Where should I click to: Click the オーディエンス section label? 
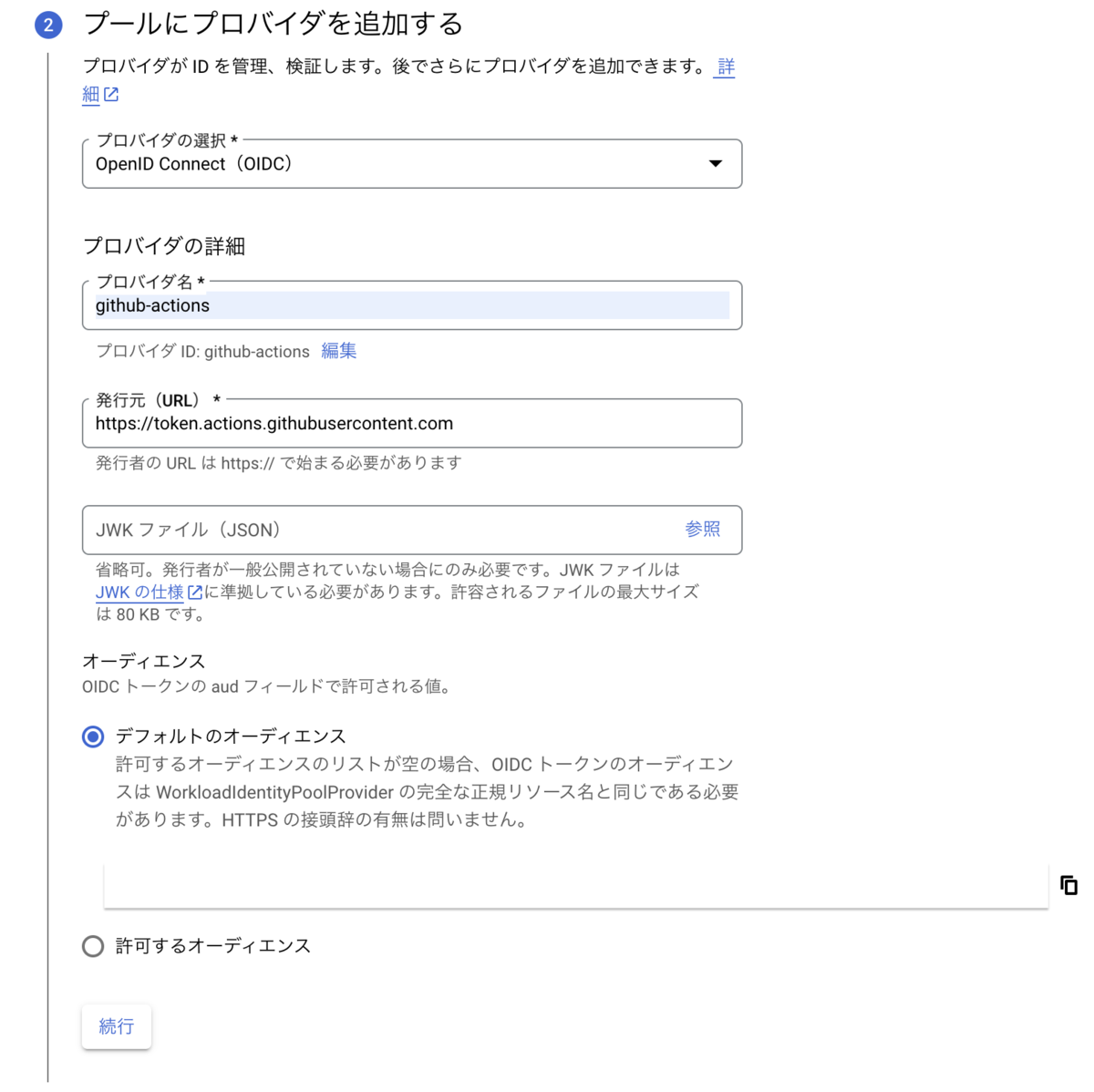(x=144, y=661)
